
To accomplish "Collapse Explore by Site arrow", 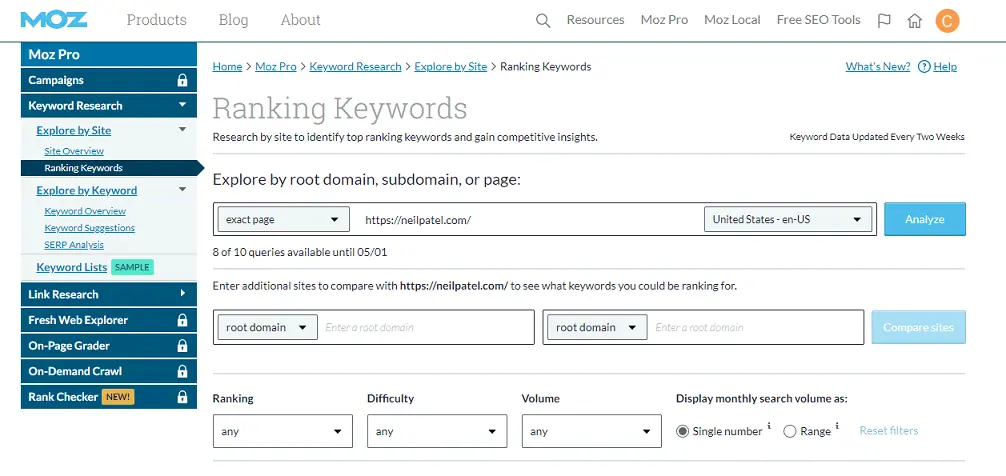I will coord(182,130).
